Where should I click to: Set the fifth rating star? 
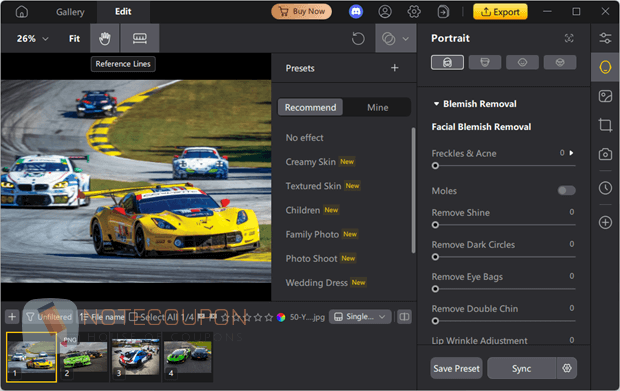(x=269, y=317)
